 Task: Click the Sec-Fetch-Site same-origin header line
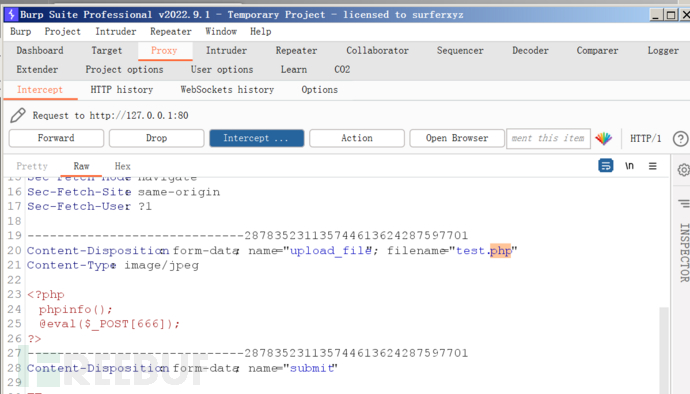(123, 192)
